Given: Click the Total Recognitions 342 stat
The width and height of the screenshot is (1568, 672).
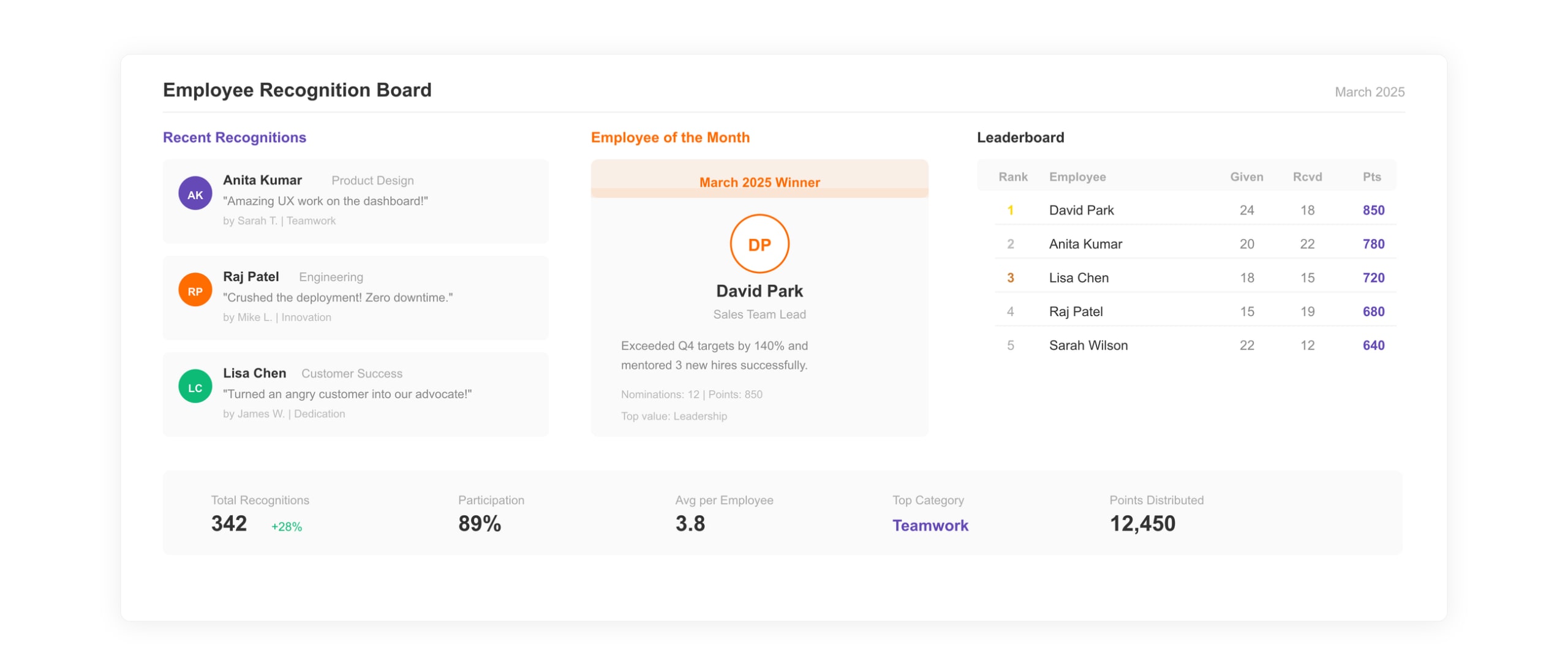Looking at the screenshot, I should point(228,523).
